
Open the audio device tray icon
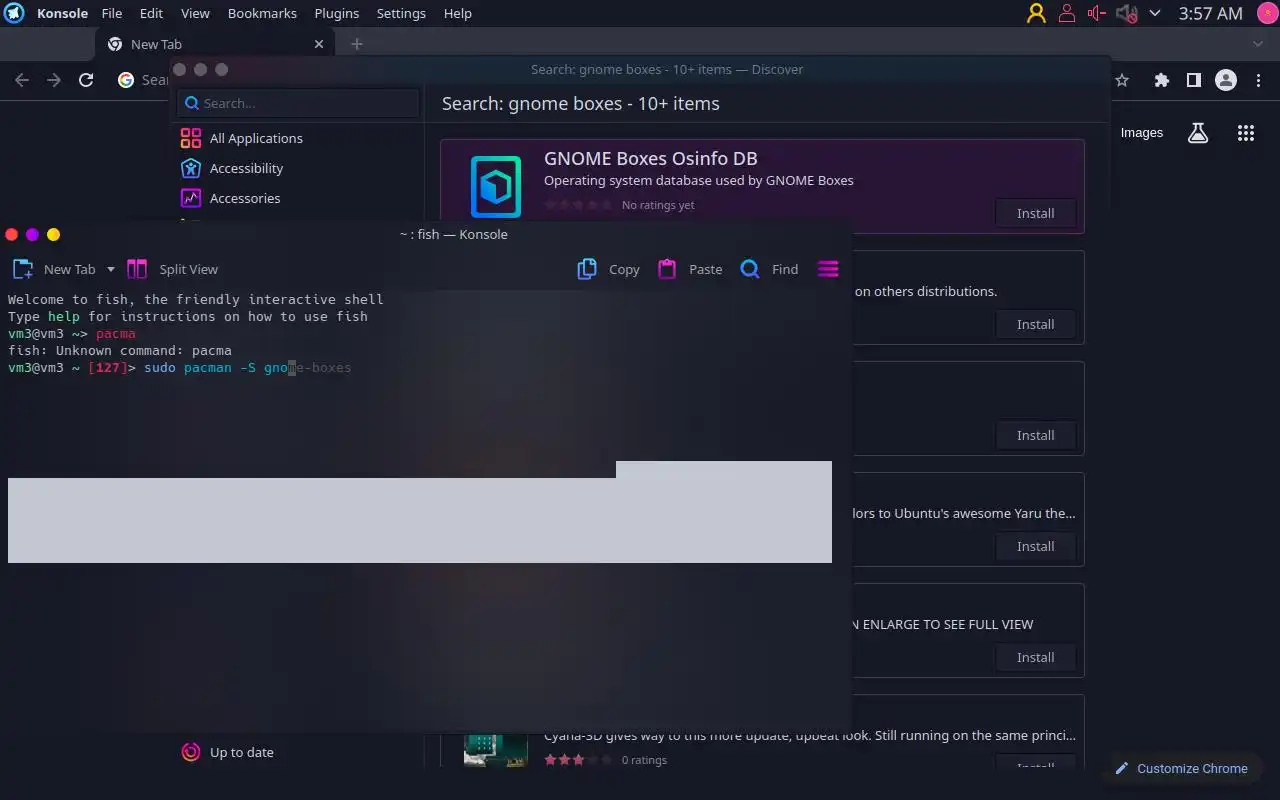pos(1096,13)
